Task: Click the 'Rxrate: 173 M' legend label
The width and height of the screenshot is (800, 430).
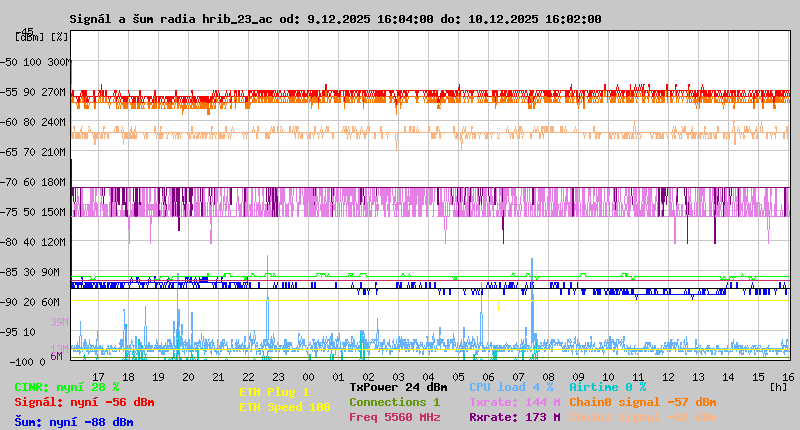Action: [x=515, y=417]
